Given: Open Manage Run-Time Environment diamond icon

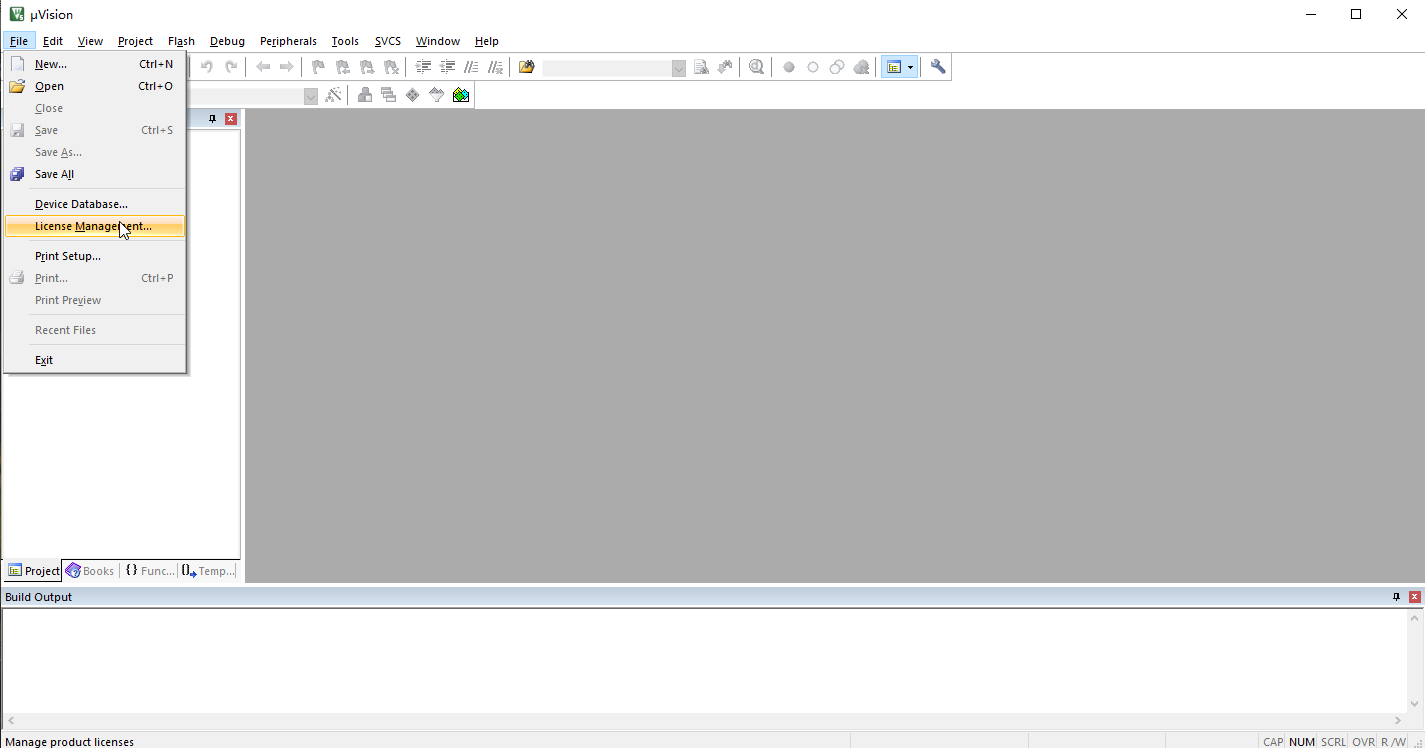Looking at the screenshot, I should tap(413, 95).
